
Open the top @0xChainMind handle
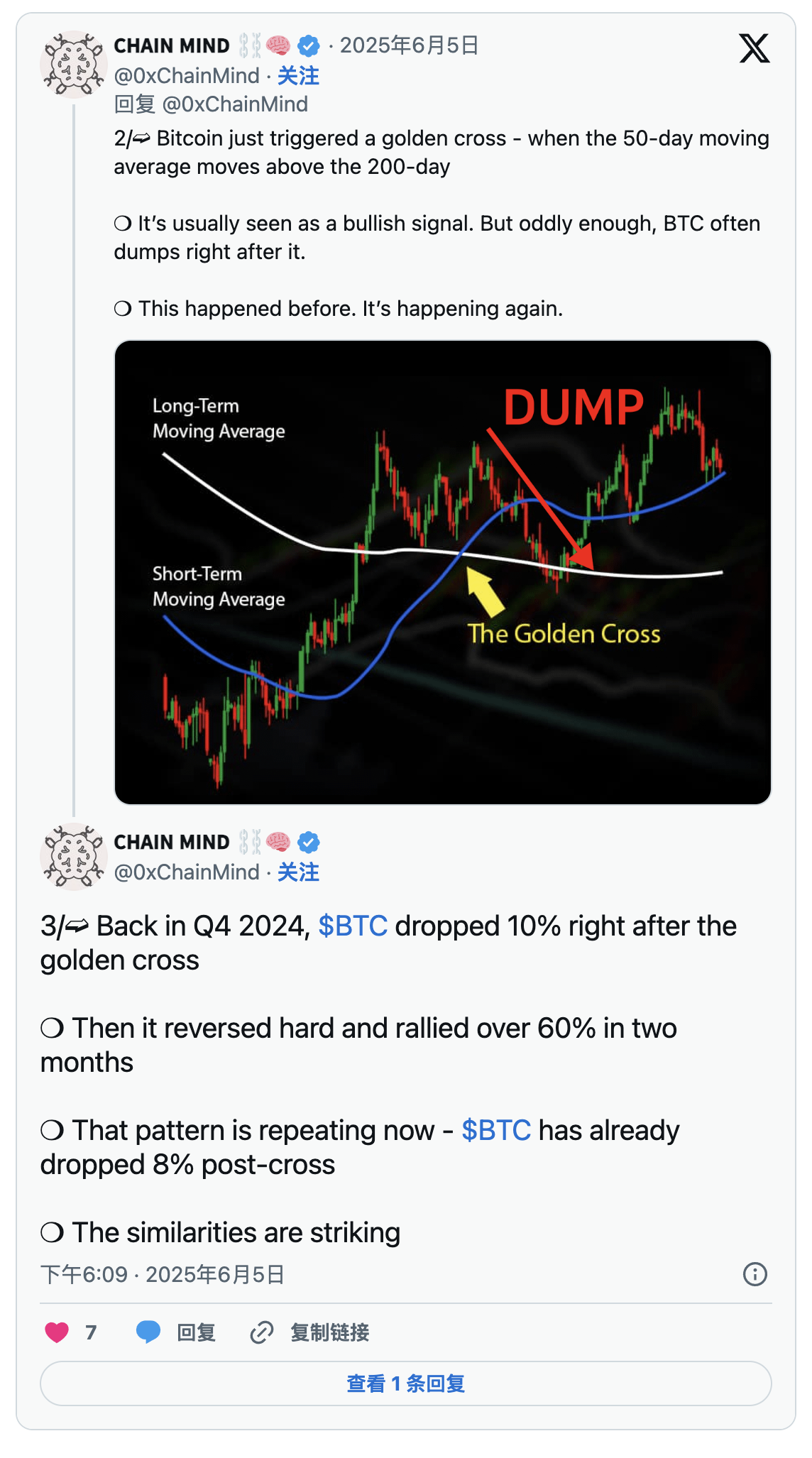click(187, 76)
